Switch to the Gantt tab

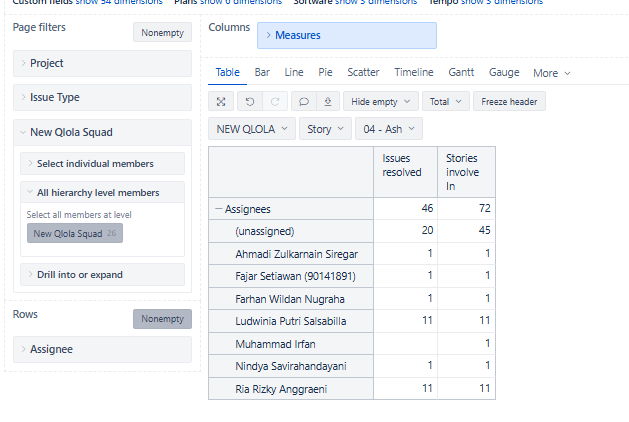click(461, 72)
